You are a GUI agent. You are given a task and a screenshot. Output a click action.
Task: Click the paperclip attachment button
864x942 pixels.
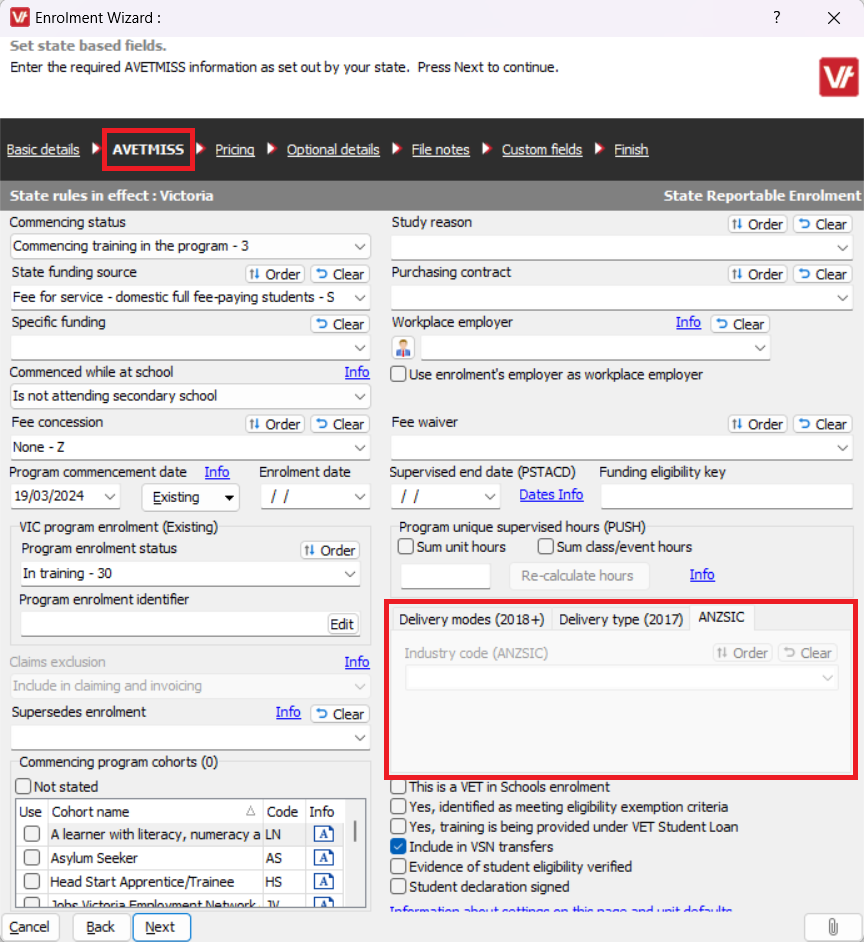coord(833,927)
